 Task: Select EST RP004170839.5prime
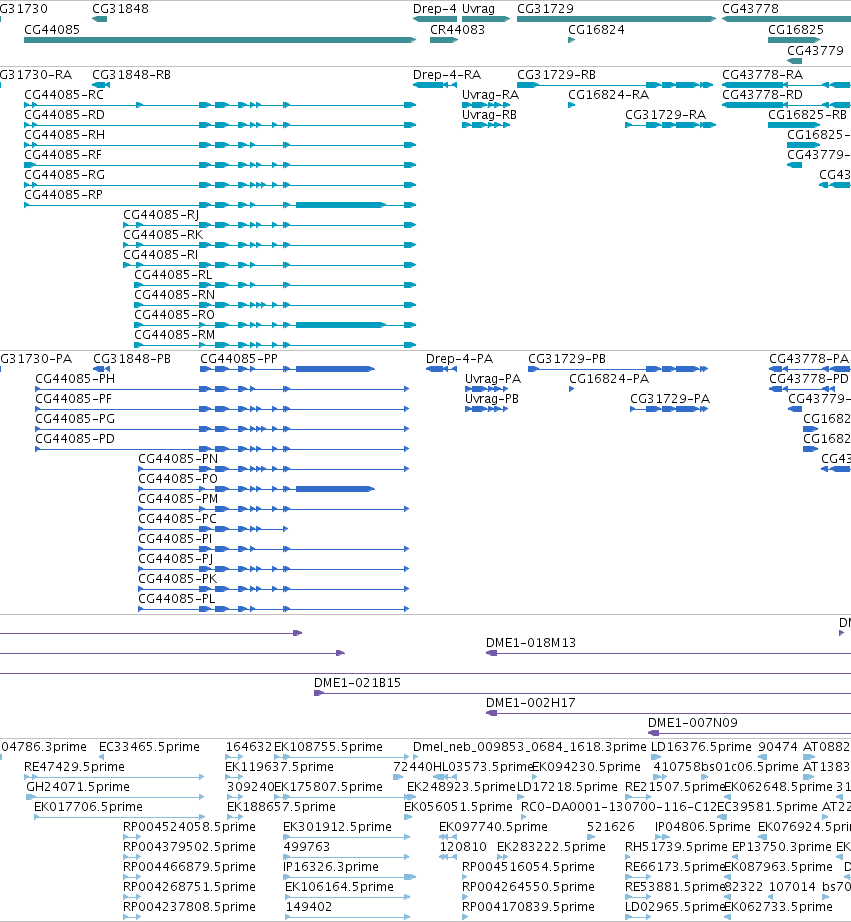529,907
